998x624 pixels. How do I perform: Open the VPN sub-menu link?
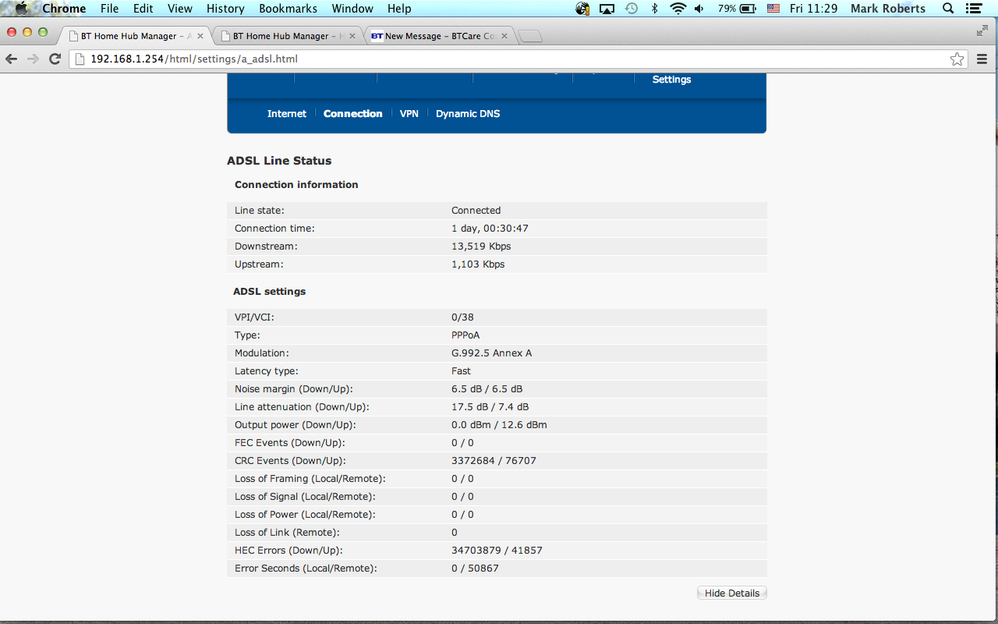pos(409,113)
